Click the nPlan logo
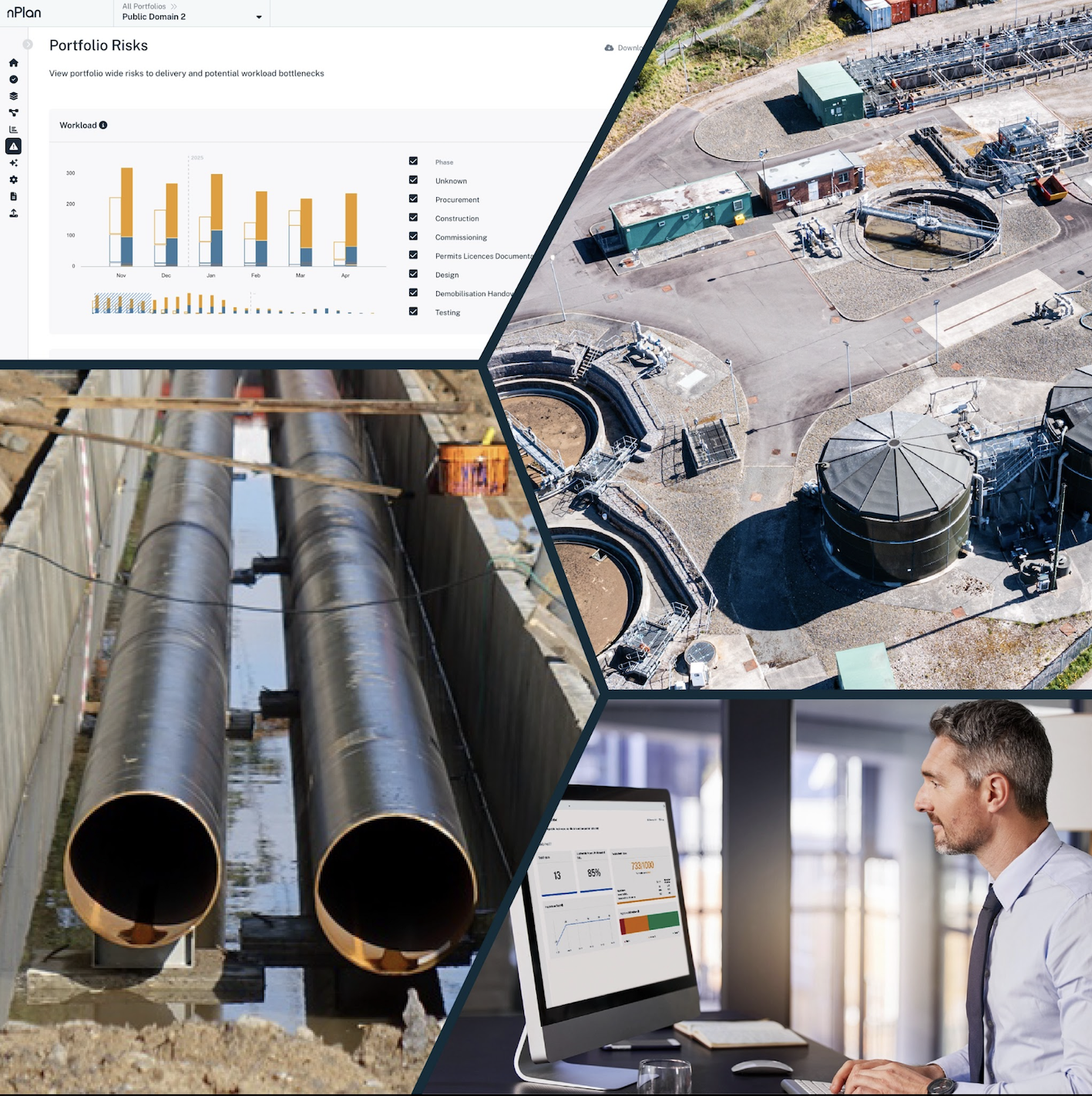The height and width of the screenshot is (1096, 1092). (23, 12)
